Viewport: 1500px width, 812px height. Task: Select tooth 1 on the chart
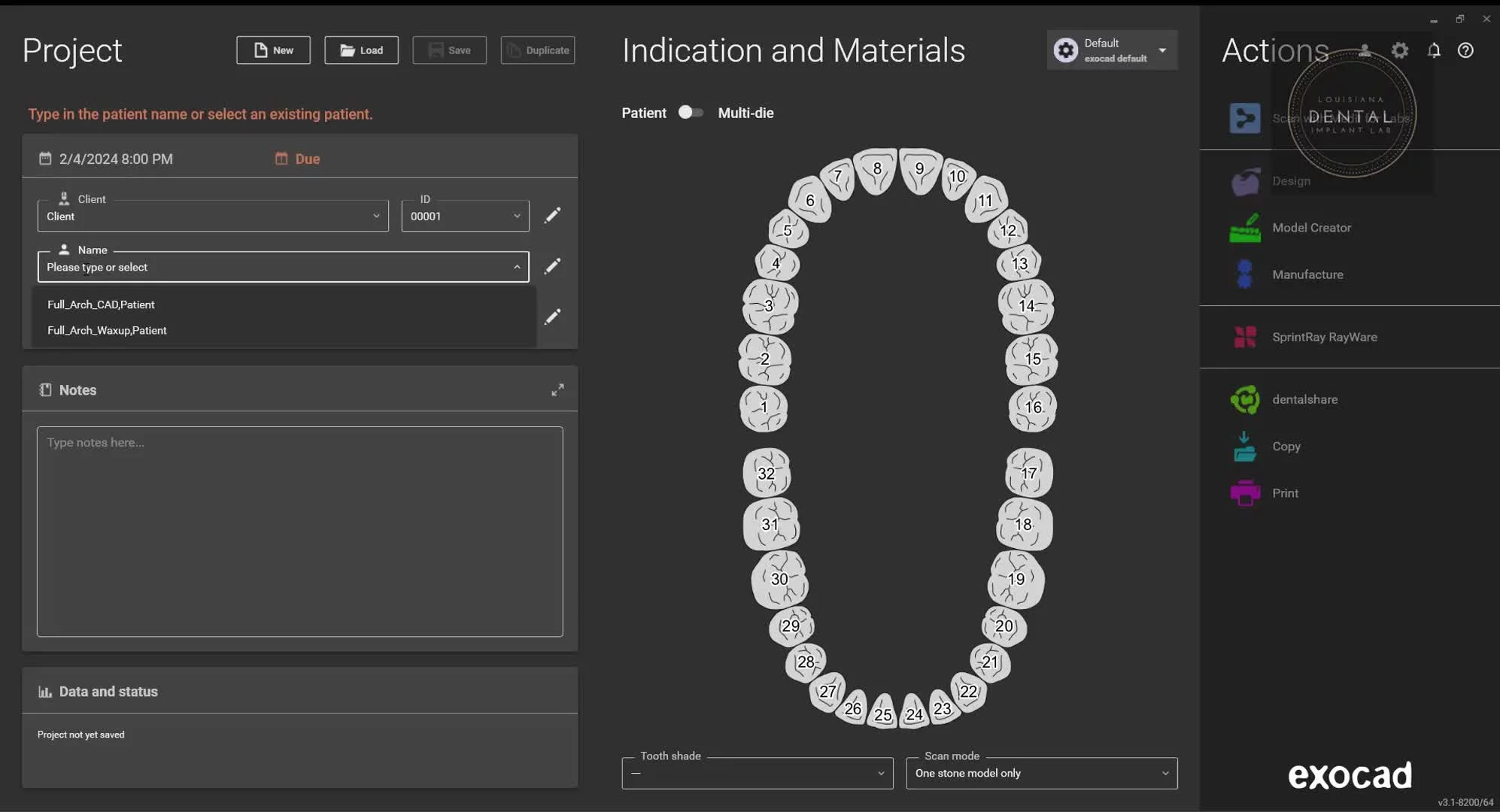pos(764,408)
